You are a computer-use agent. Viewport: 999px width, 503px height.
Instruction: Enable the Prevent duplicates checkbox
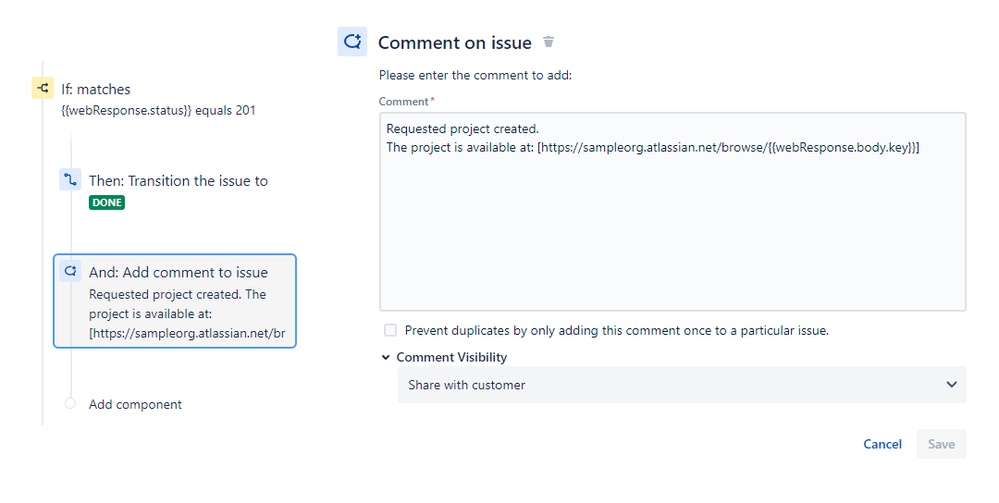(x=390, y=330)
